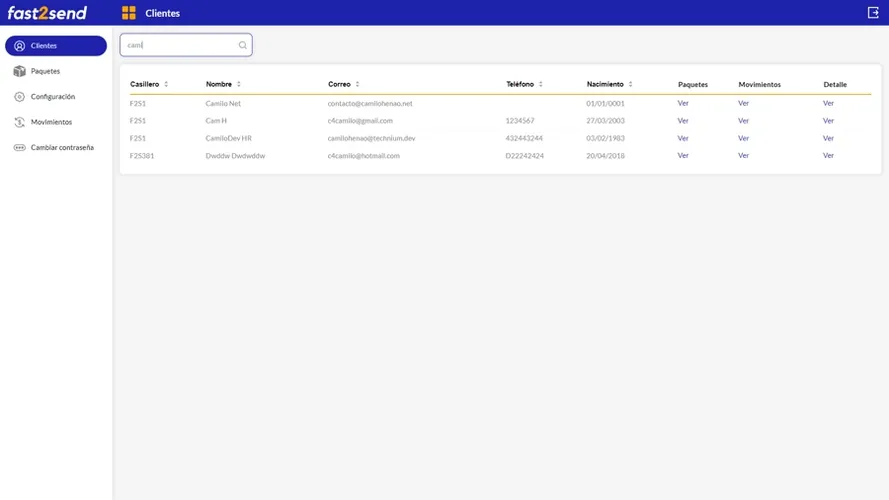This screenshot has width=889, height=500.
Task: Sort table by Correo column arrows
Action: point(357,84)
